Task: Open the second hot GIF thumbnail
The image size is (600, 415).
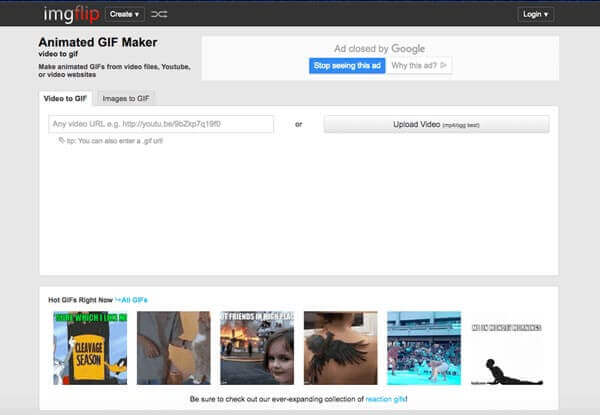Action: coord(173,347)
